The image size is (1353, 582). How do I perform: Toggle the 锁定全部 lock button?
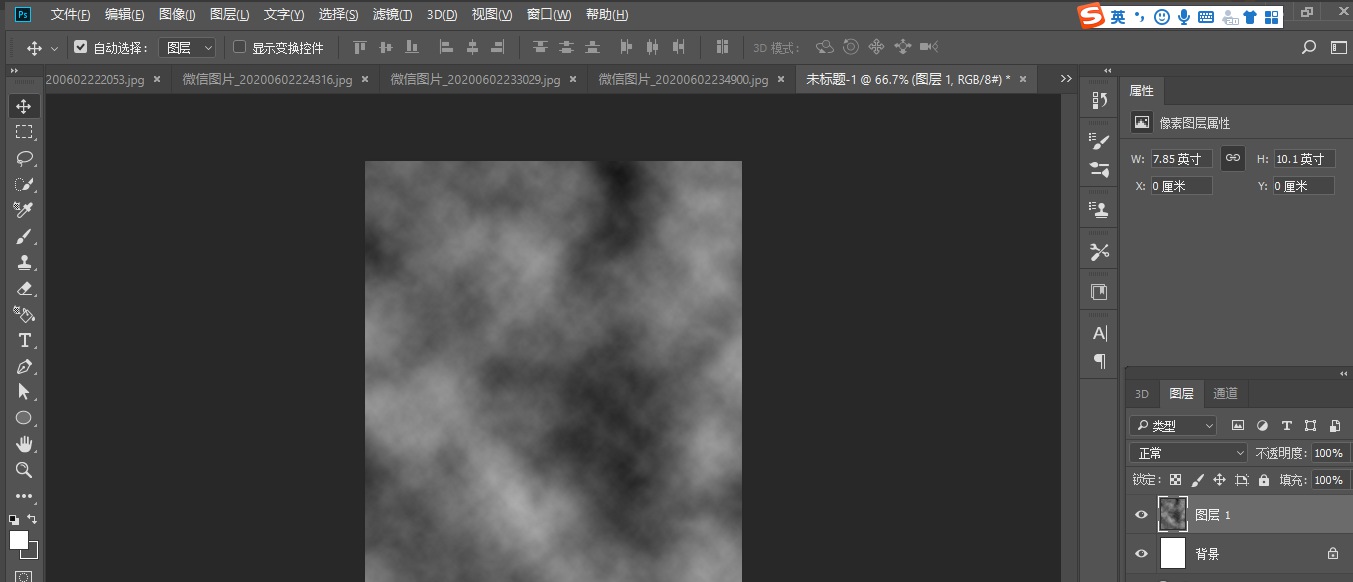[x=1264, y=480]
